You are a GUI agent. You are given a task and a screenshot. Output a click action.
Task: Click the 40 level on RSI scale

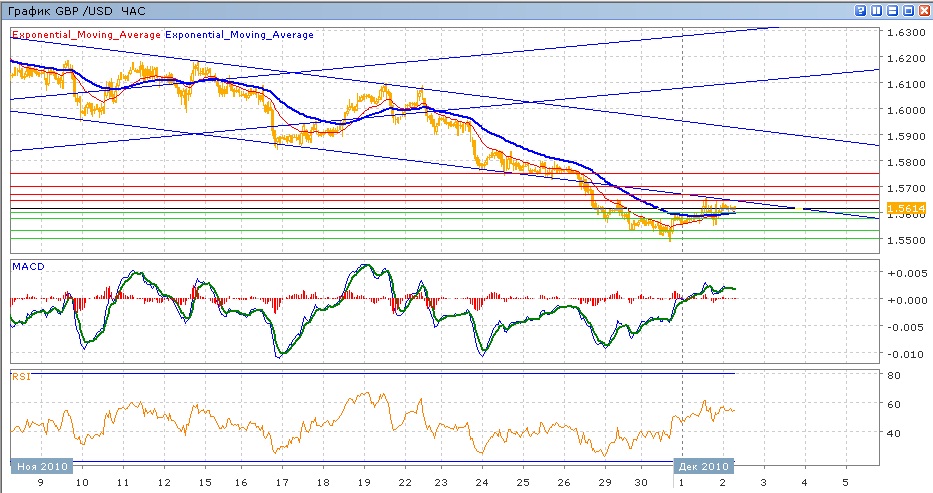[894, 434]
